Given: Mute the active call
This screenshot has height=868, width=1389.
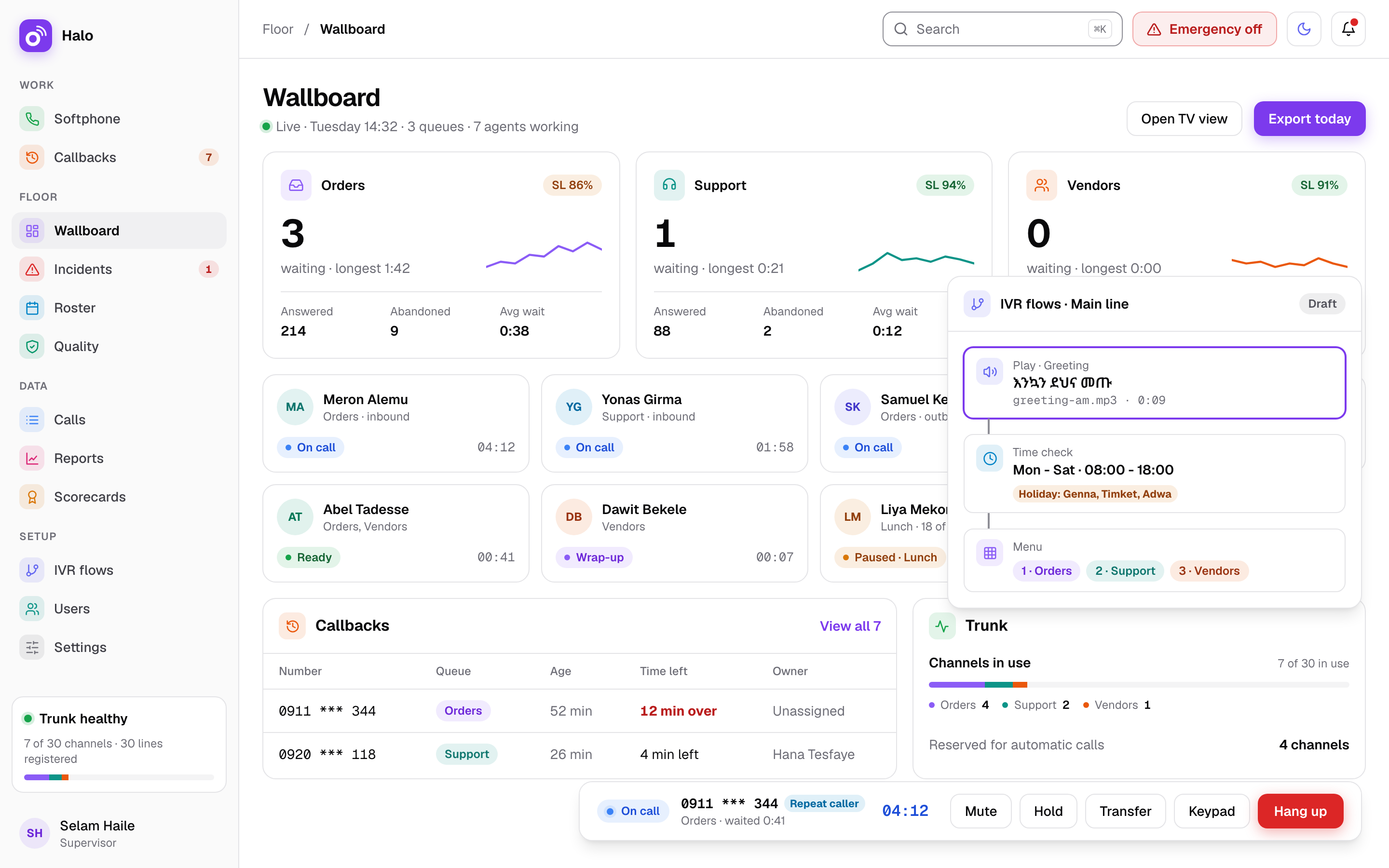Looking at the screenshot, I should 980,811.
